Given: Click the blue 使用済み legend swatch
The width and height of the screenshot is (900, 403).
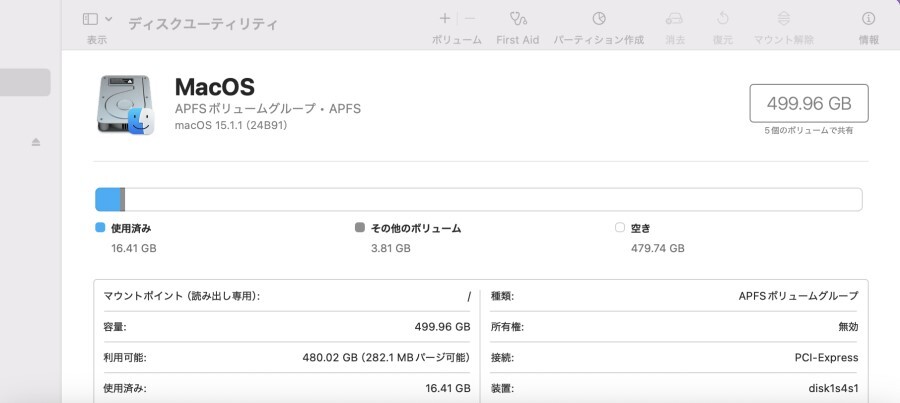Looking at the screenshot, I should 100,227.
